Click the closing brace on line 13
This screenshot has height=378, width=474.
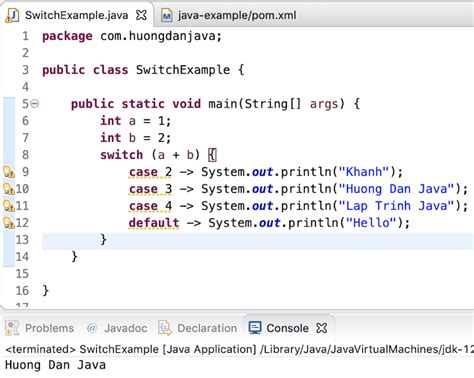[103, 240]
